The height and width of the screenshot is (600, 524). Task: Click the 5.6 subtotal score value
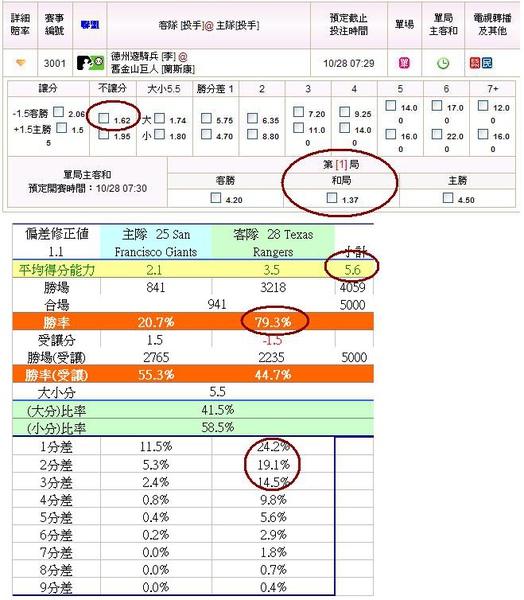point(353,270)
